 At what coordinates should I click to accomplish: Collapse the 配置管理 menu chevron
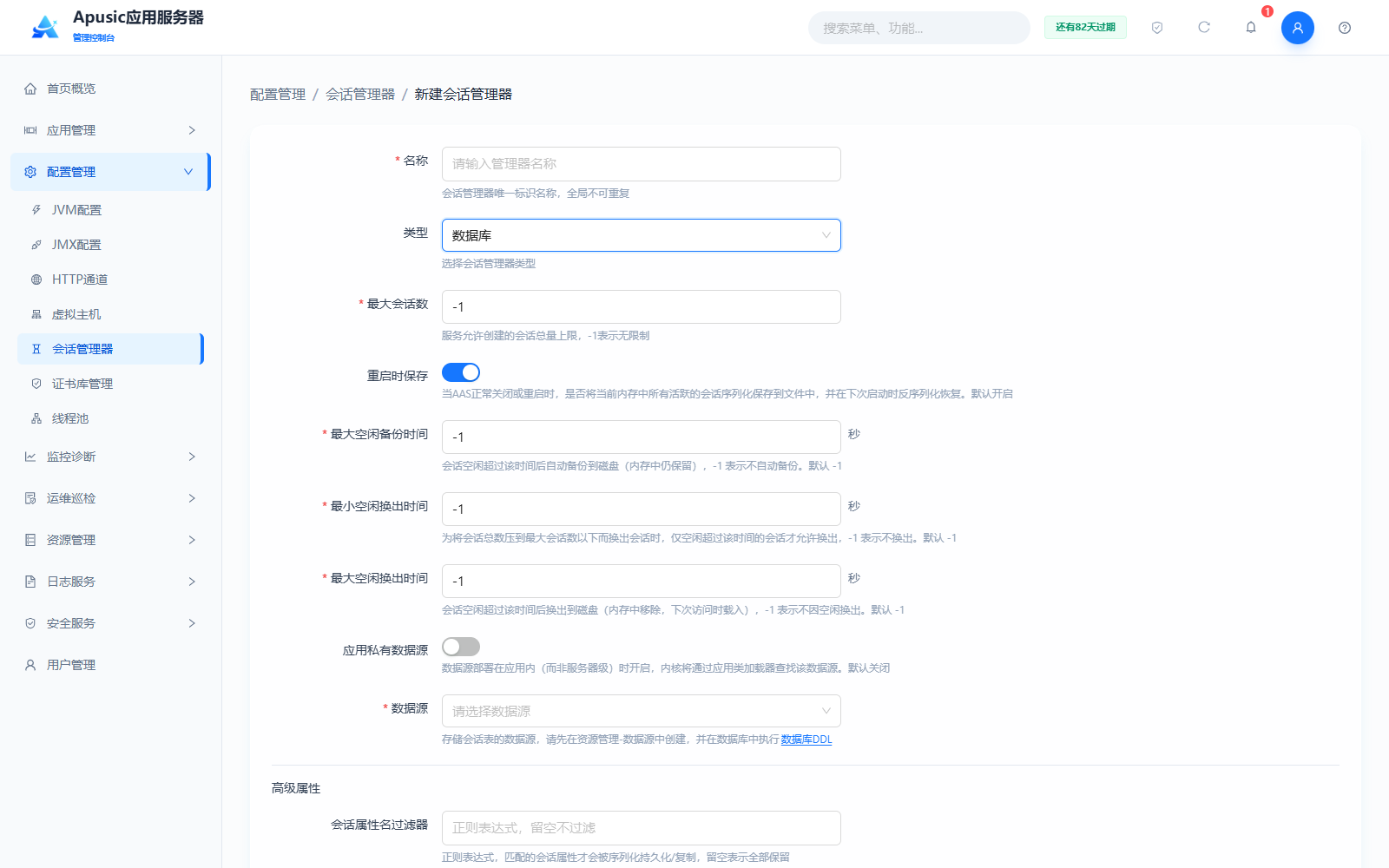(188, 172)
